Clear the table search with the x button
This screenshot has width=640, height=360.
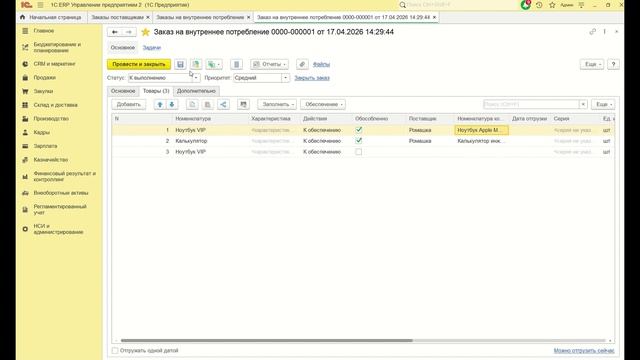583,104
